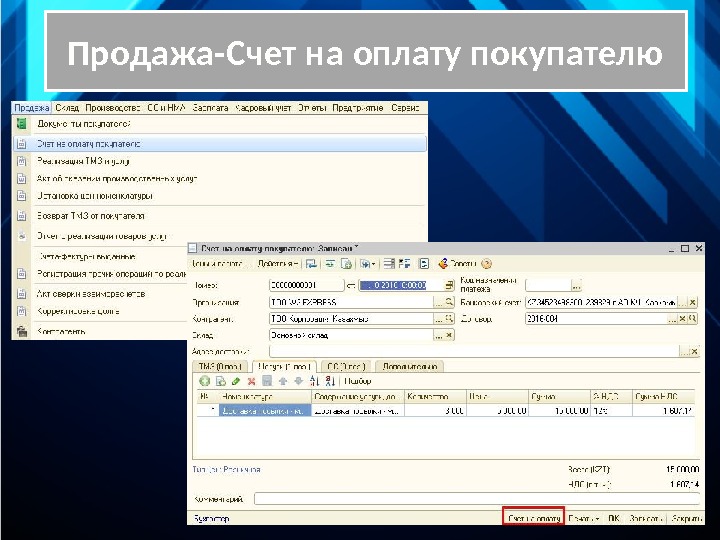The image size is (720, 540).
Task: Open Цены и валюта settings
Action: [217, 264]
